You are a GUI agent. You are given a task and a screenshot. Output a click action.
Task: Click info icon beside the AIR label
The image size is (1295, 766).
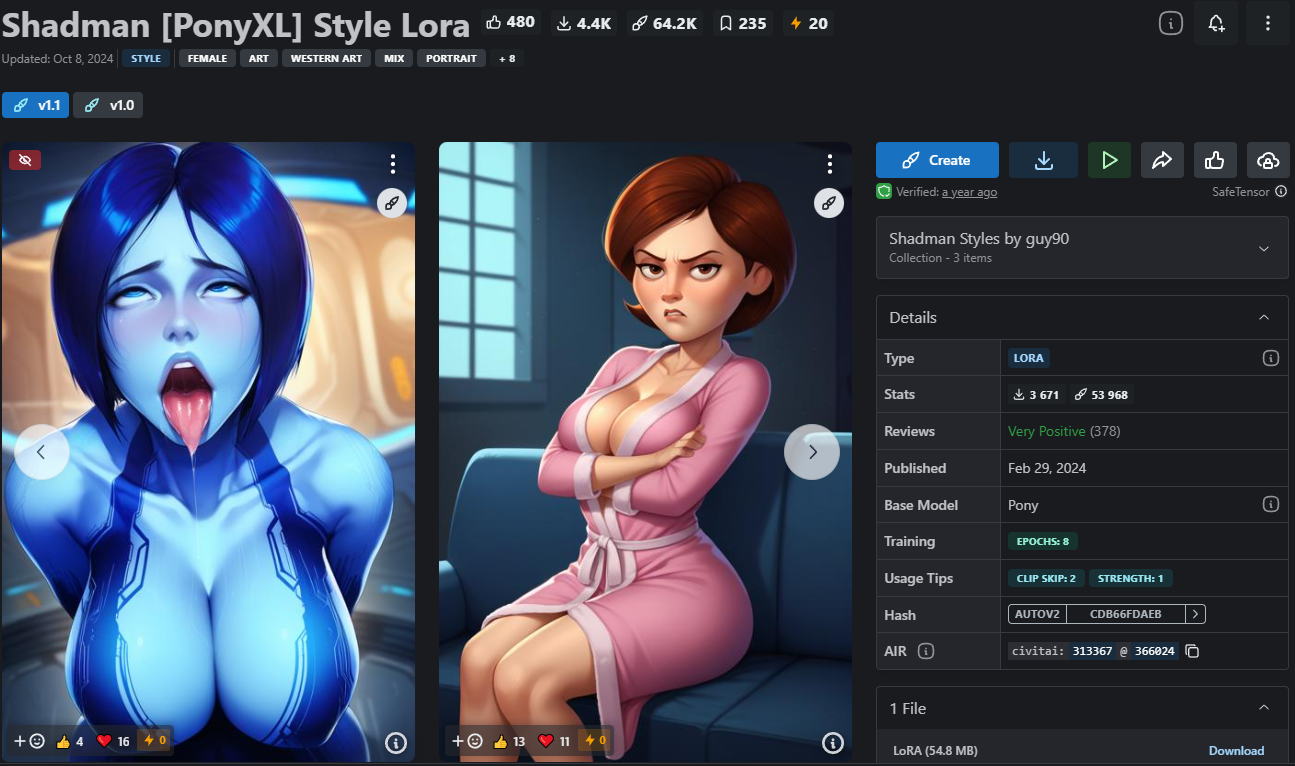pos(926,651)
